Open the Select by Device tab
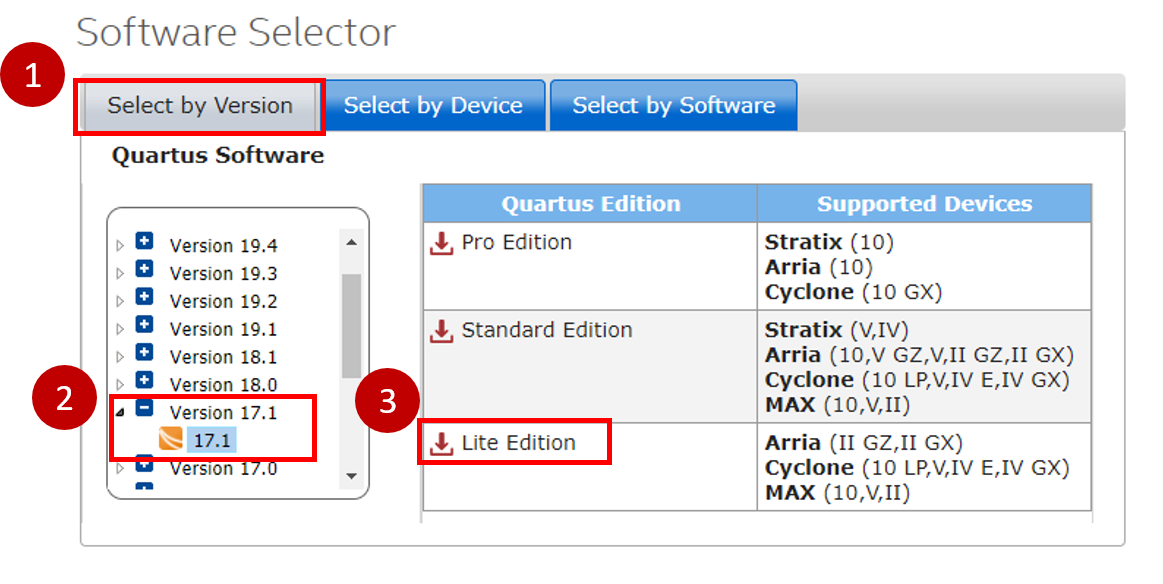Viewport: 1163px width, 584px height. (433, 106)
